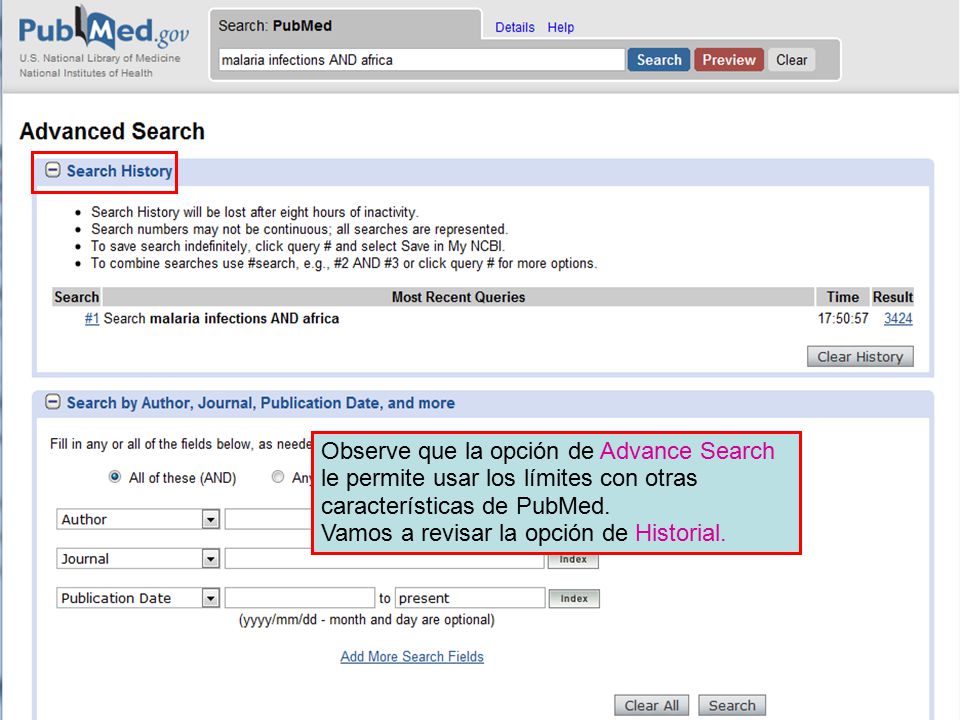
Task: Click the Index button for Publication Date
Action: coord(574,598)
